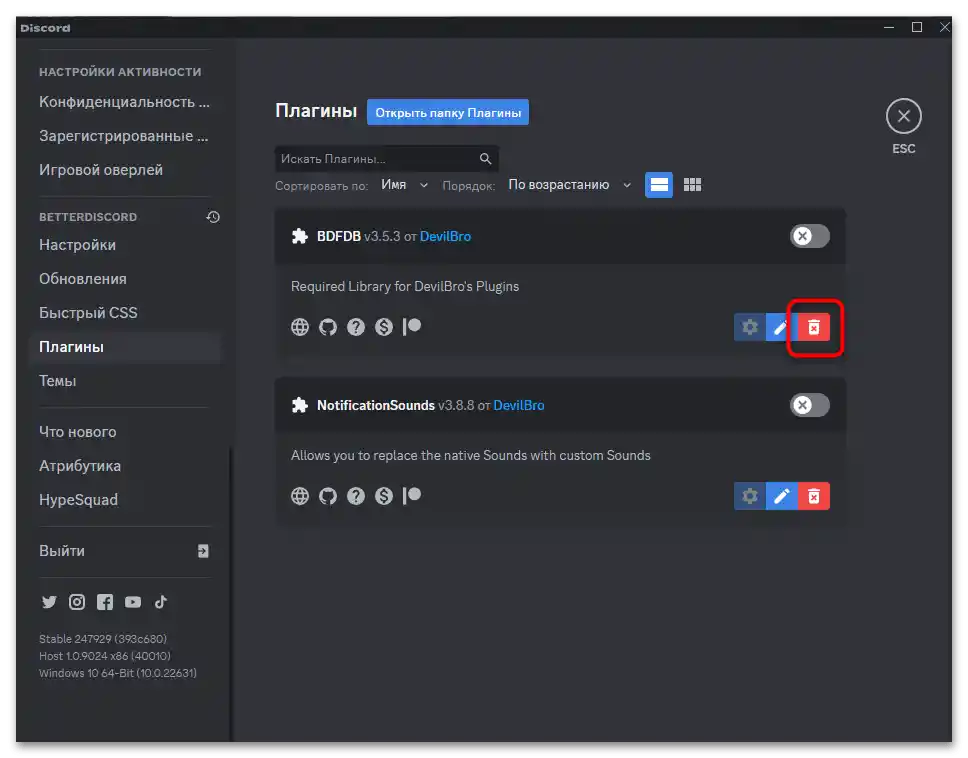
Task: Open DevilBro author link for BDFDB
Action: tap(445, 236)
